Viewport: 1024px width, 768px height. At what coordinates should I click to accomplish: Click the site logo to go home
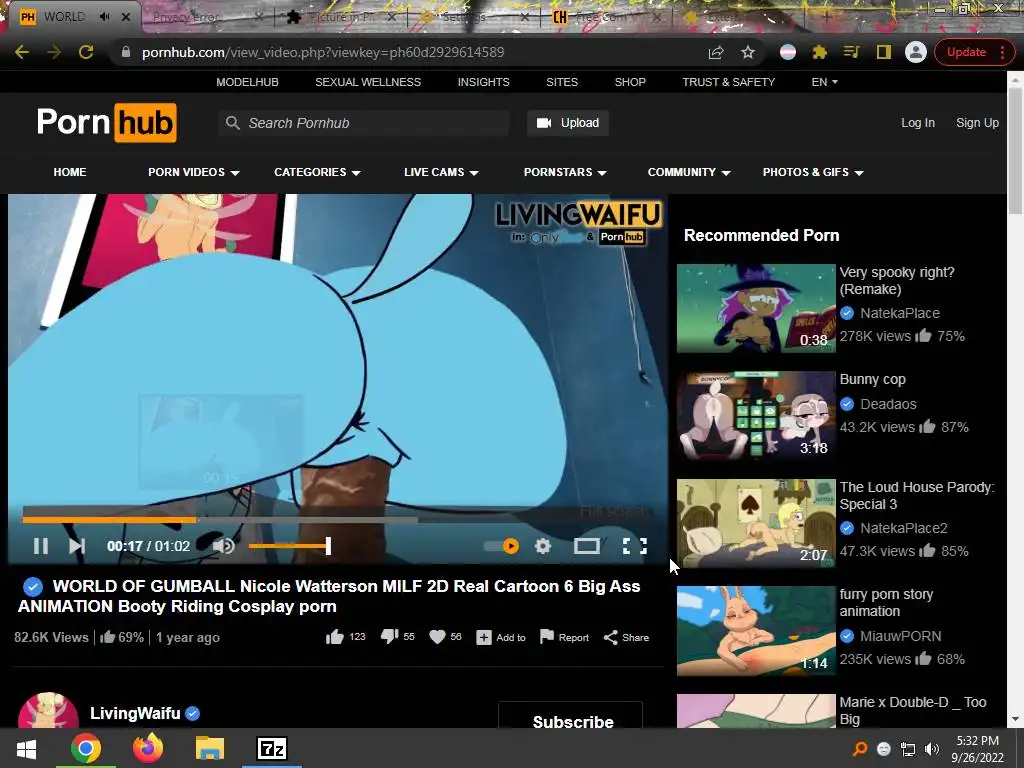point(106,122)
